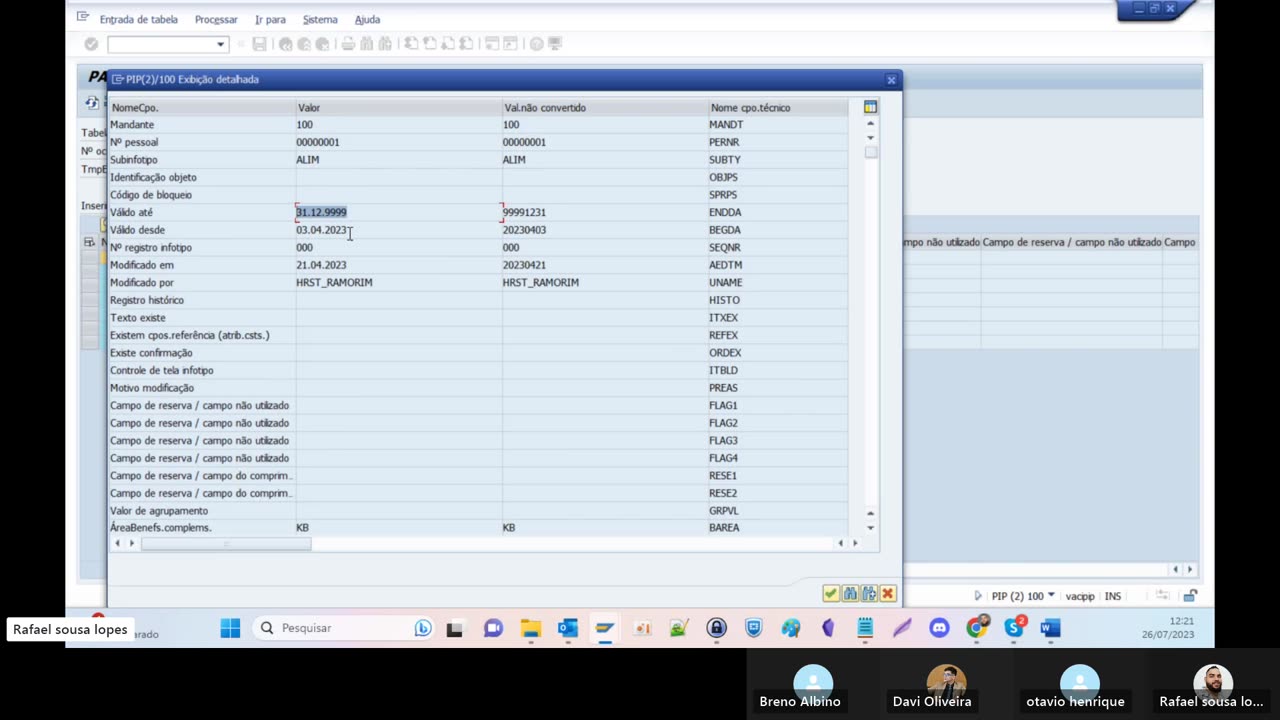Select the Válido desde value 03.04.2023

pos(321,230)
